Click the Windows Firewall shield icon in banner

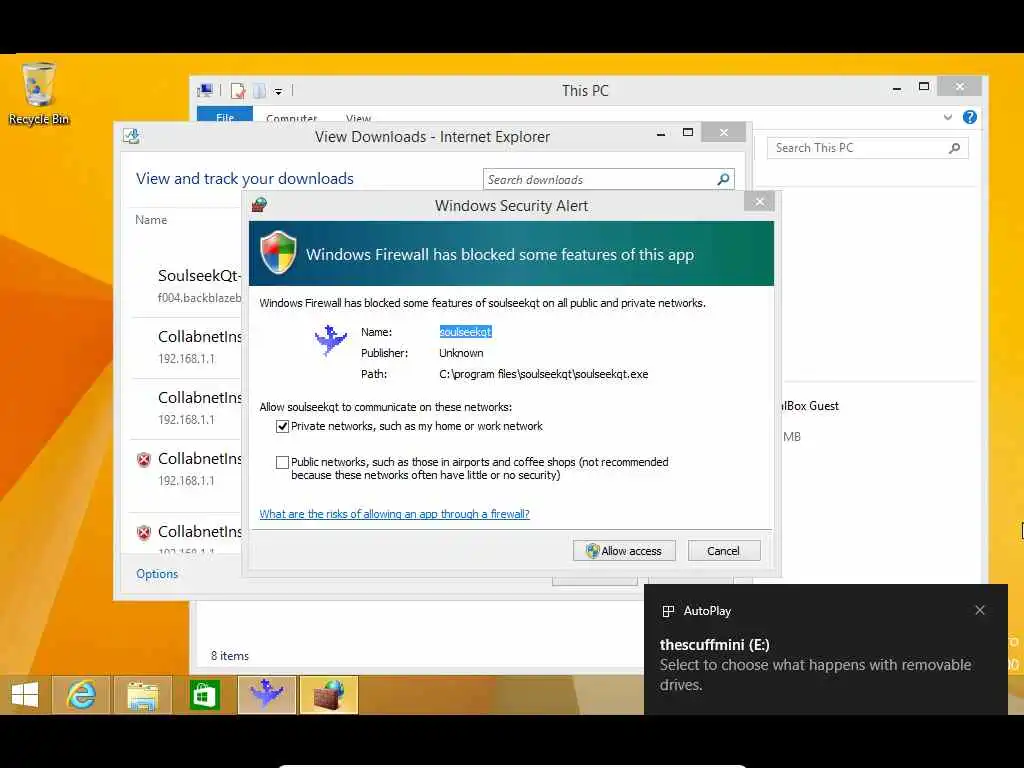point(278,253)
